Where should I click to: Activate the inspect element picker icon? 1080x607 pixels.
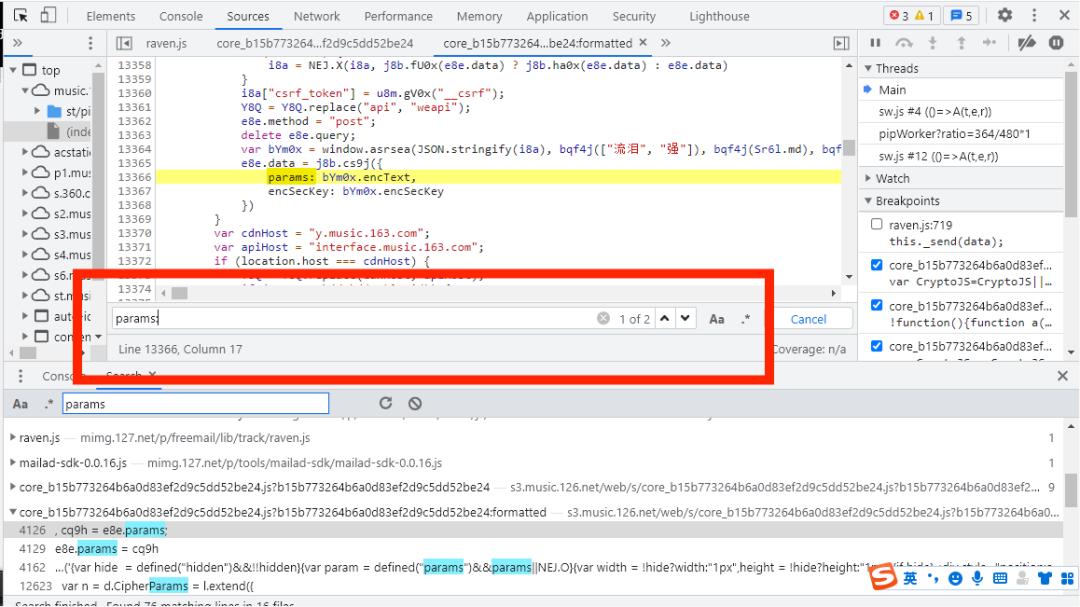[20, 16]
